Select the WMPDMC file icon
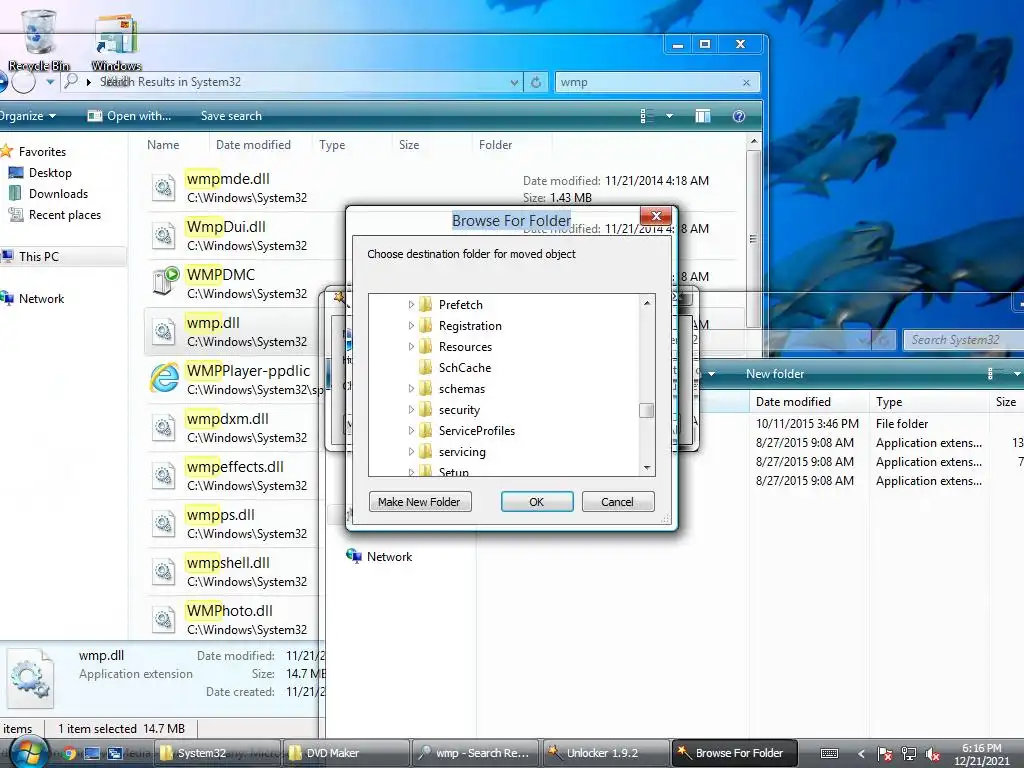This screenshot has height=768, width=1024. [165, 282]
